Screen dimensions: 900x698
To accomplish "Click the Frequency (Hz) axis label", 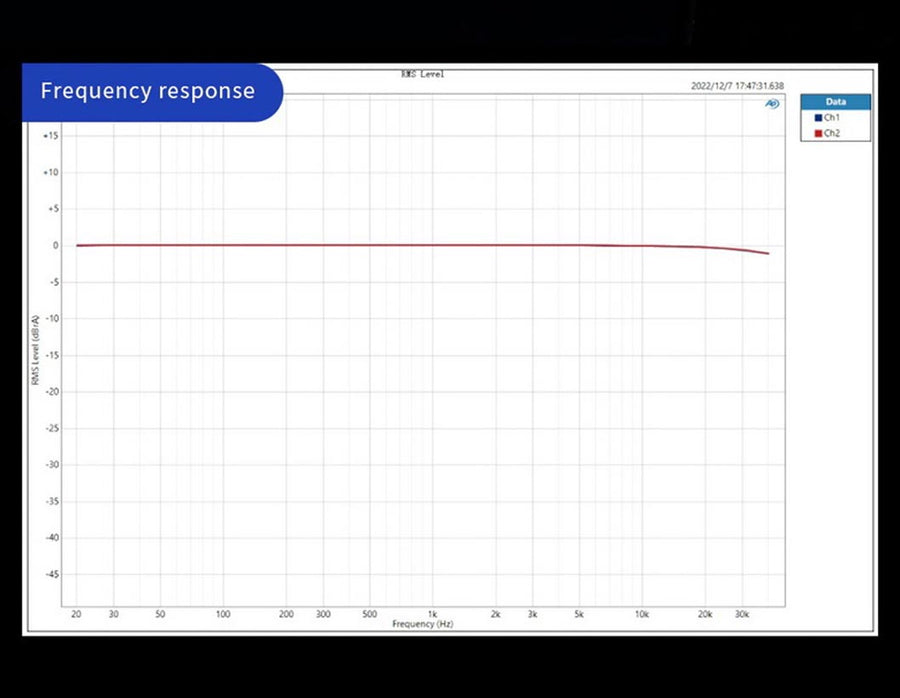I will 422,624.
